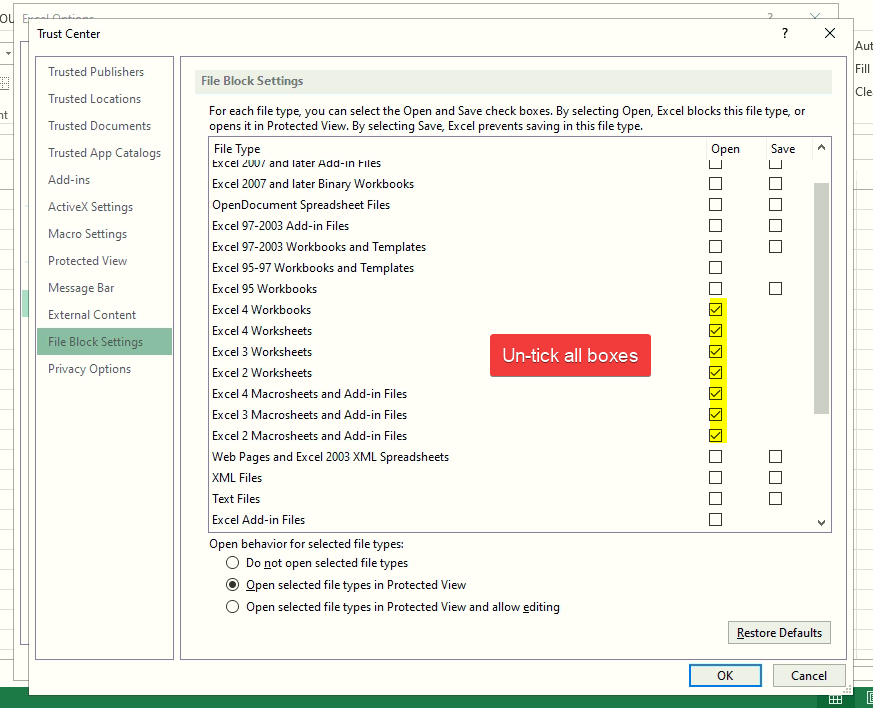Close the Trust Center dialog
The width and height of the screenshot is (873, 708).
pyautogui.click(x=830, y=33)
